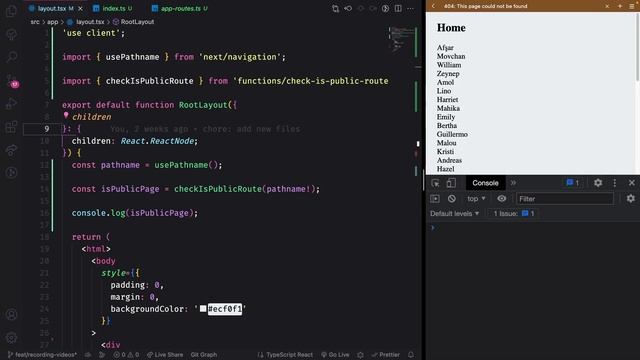The image size is (640, 360).
Task: Switch to the index.ts tab
Action: (112, 9)
